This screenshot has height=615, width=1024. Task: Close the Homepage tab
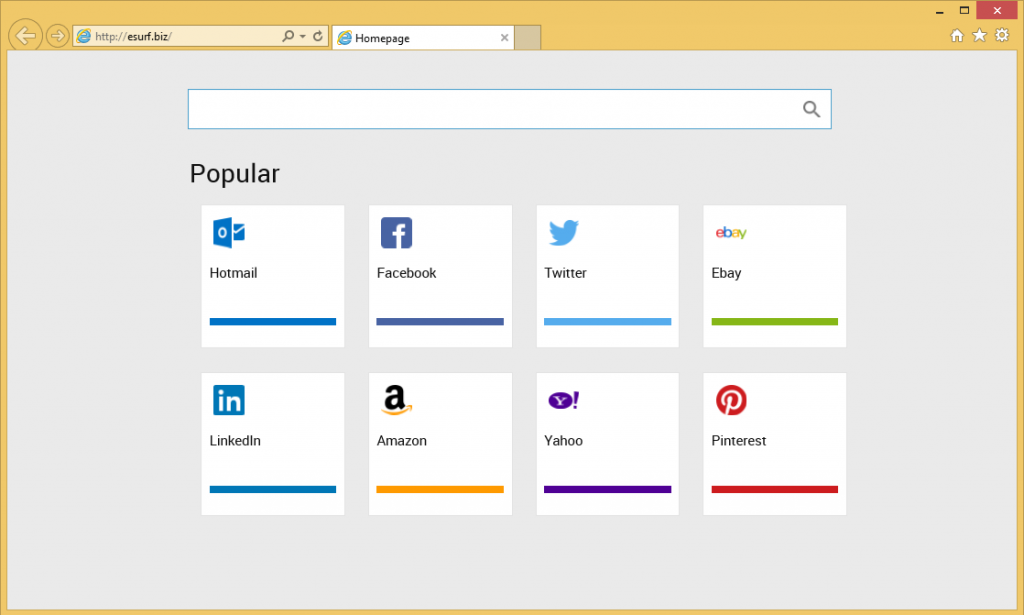point(504,38)
